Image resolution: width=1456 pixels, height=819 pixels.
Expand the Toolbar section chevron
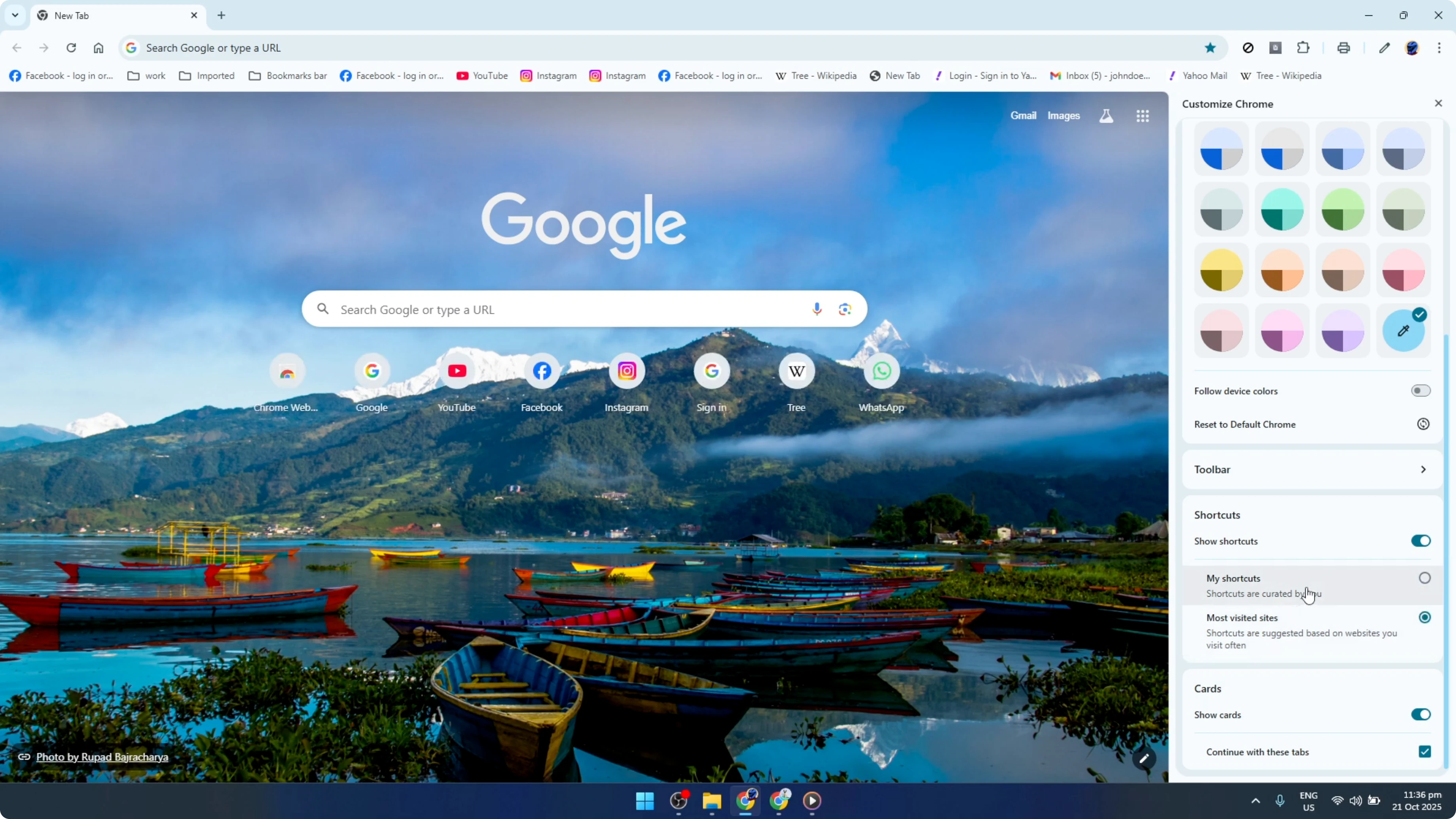[1423, 470]
